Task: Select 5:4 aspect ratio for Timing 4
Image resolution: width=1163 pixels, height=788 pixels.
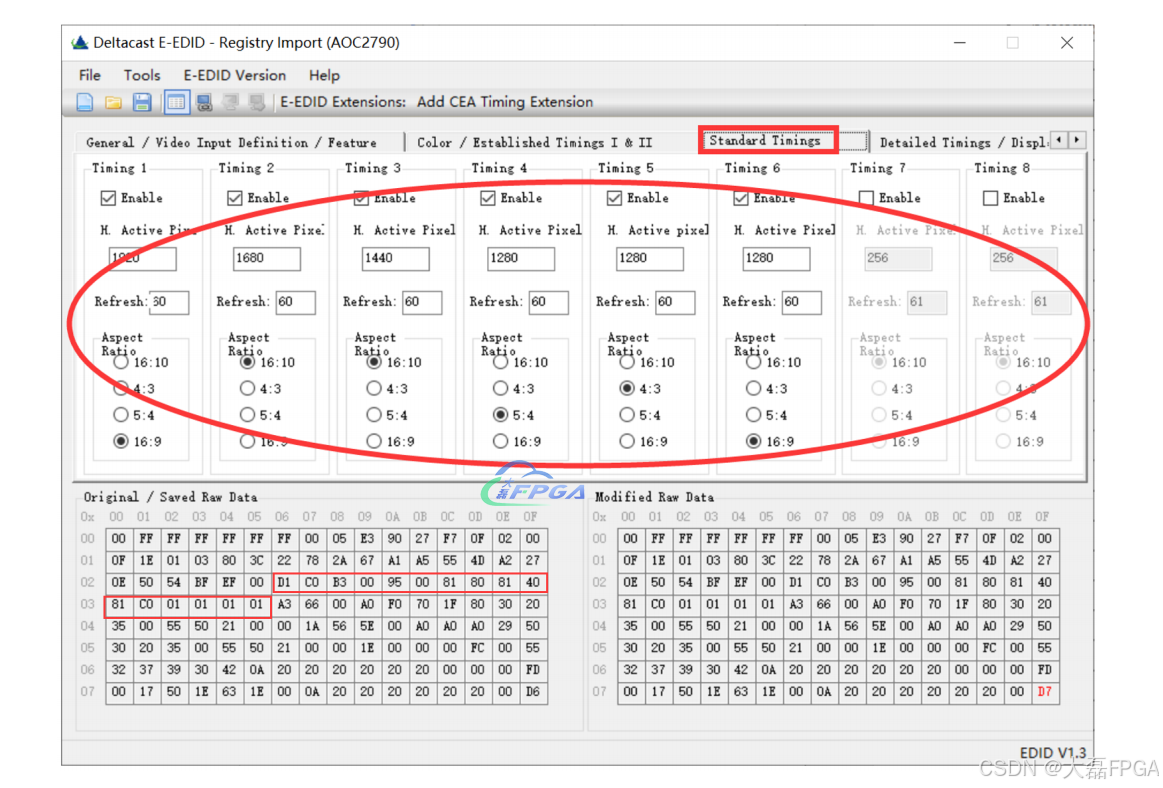Action: point(501,415)
